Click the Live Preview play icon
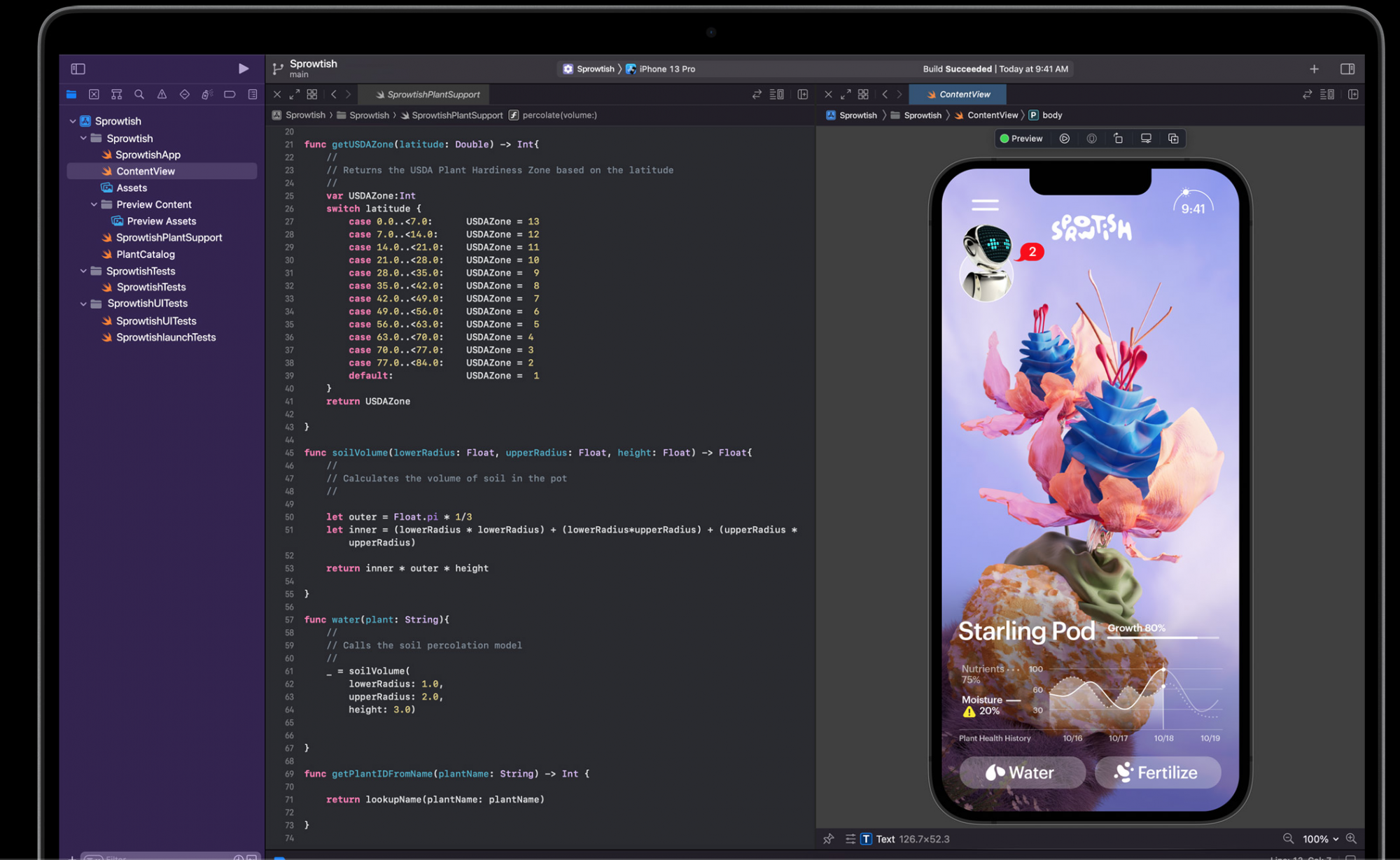The image size is (1400, 860). (x=1064, y=139)
